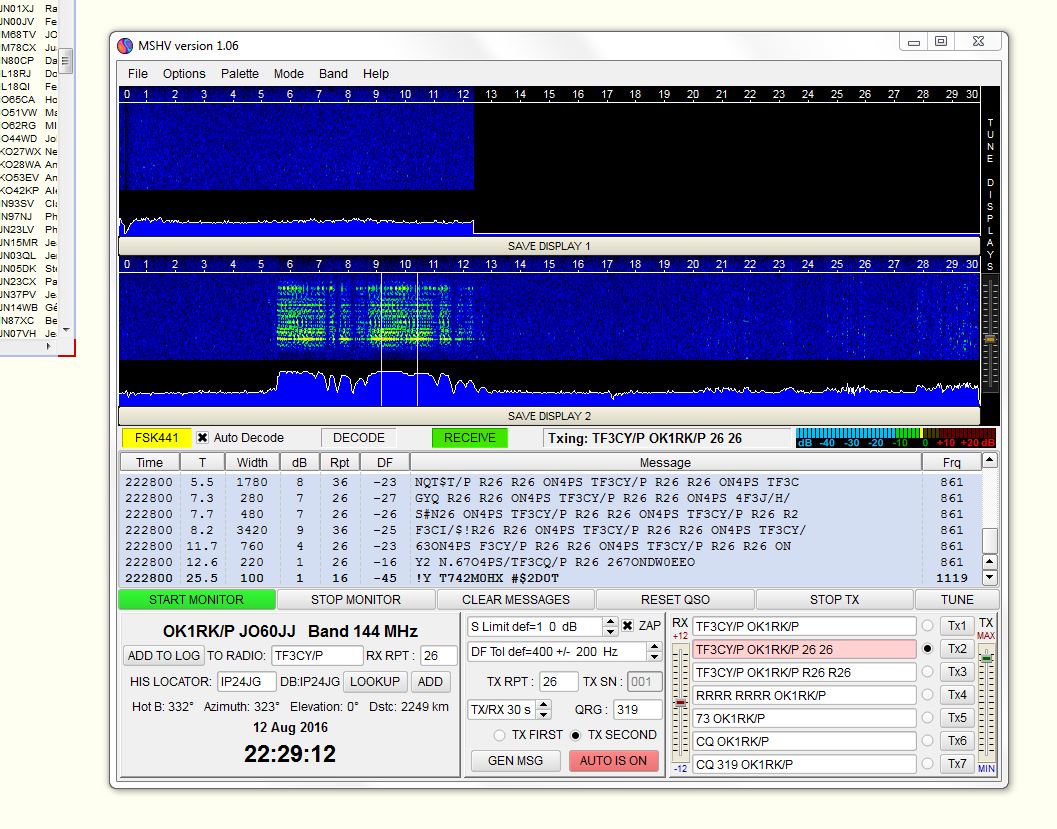The width and height of the screenshot is (1057, 829).
Task: Click the QRG input field
Action: click(637, 709)
